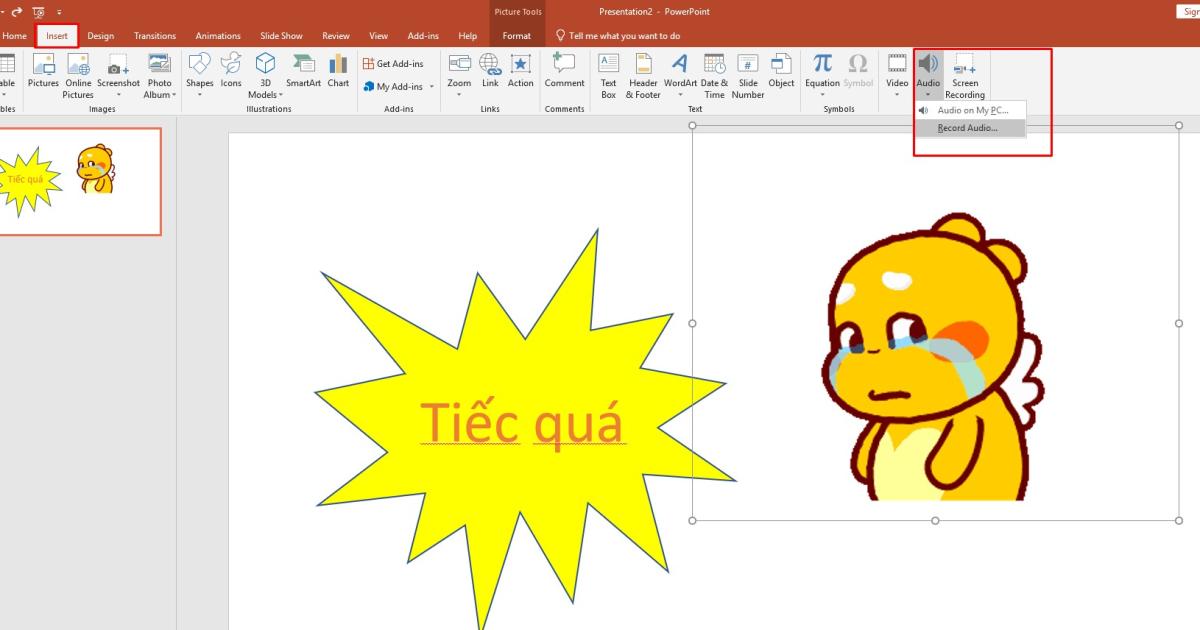Click the Sign in button
This screenshot has width=1200, height=630.
click(x=1186, y=11)
